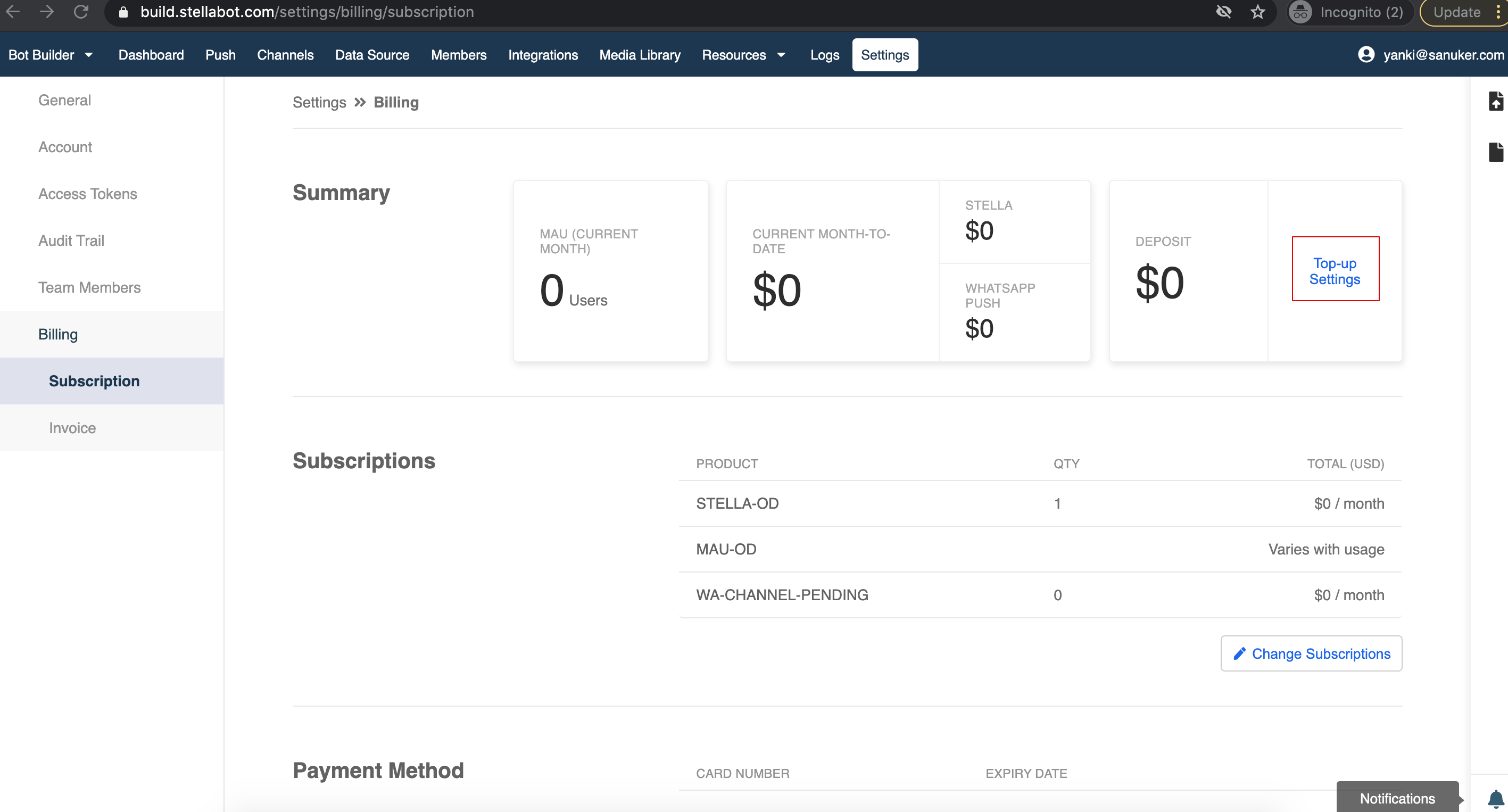
Task: Click the Change Subscriptions button
Action: coord(1311,653)
